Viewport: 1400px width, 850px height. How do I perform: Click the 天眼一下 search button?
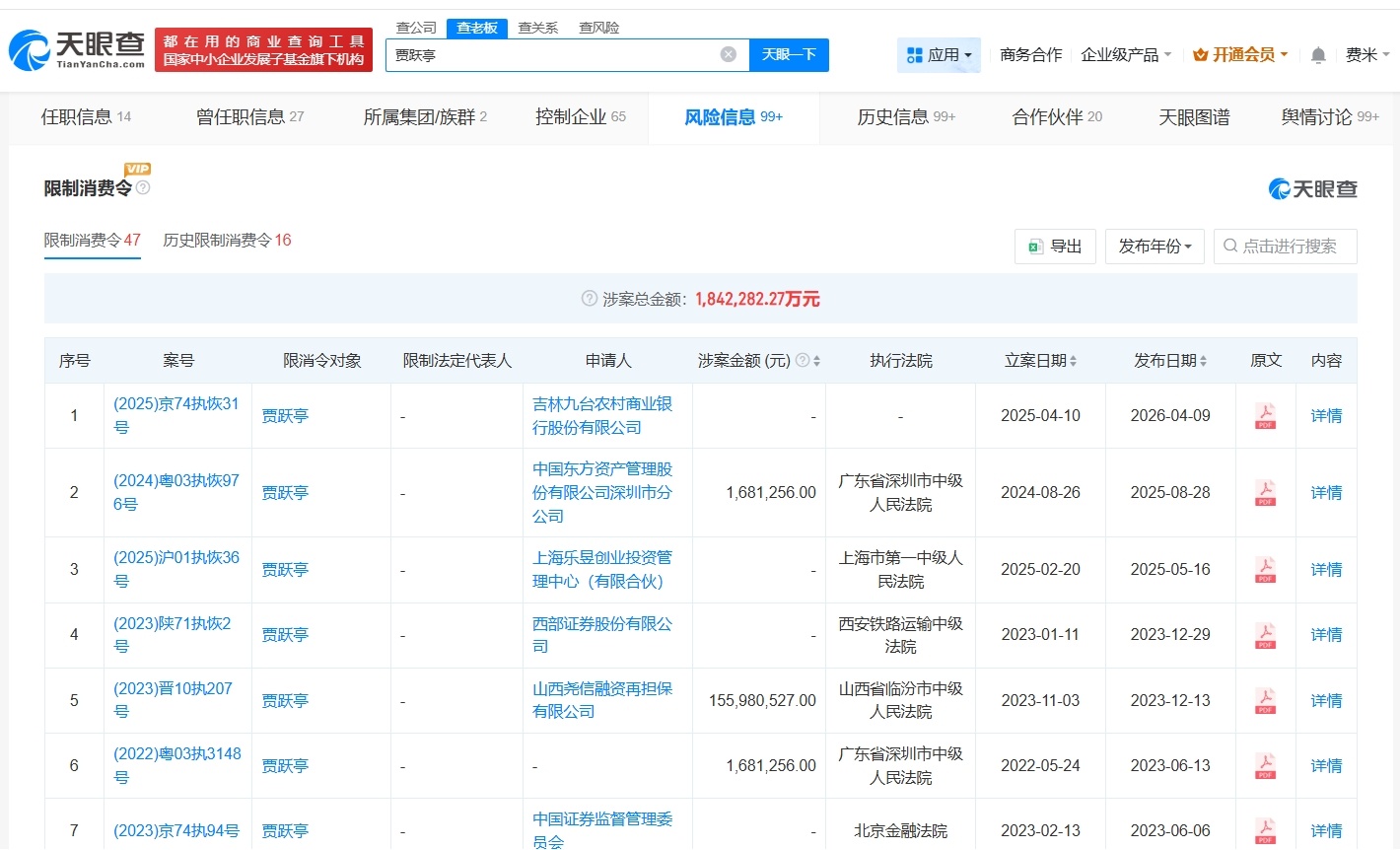789,55
